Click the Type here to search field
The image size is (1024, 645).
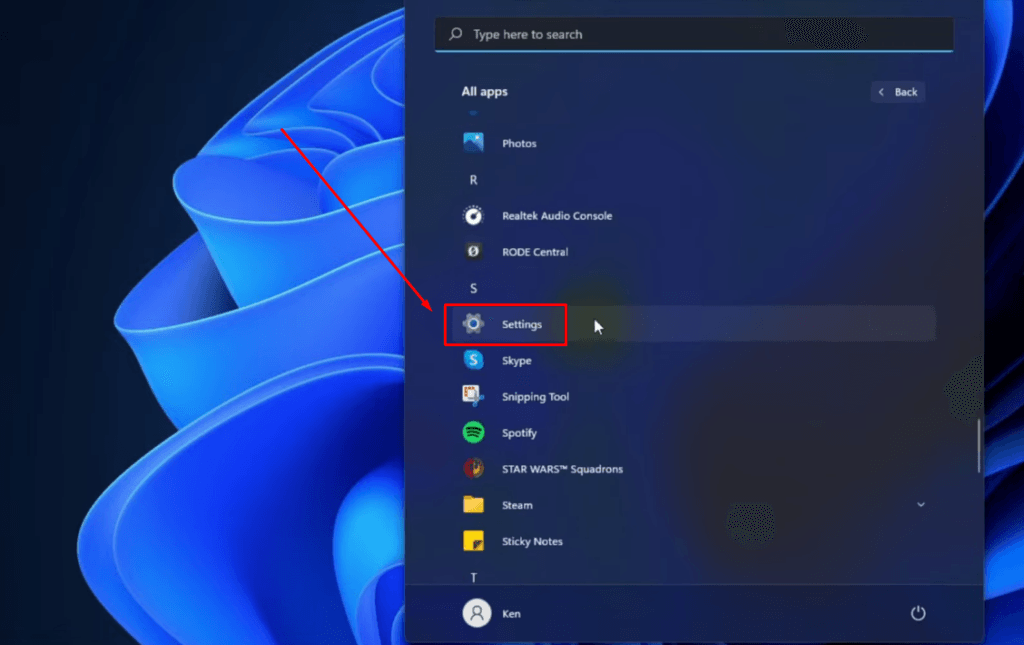click(x=700, y=34)
